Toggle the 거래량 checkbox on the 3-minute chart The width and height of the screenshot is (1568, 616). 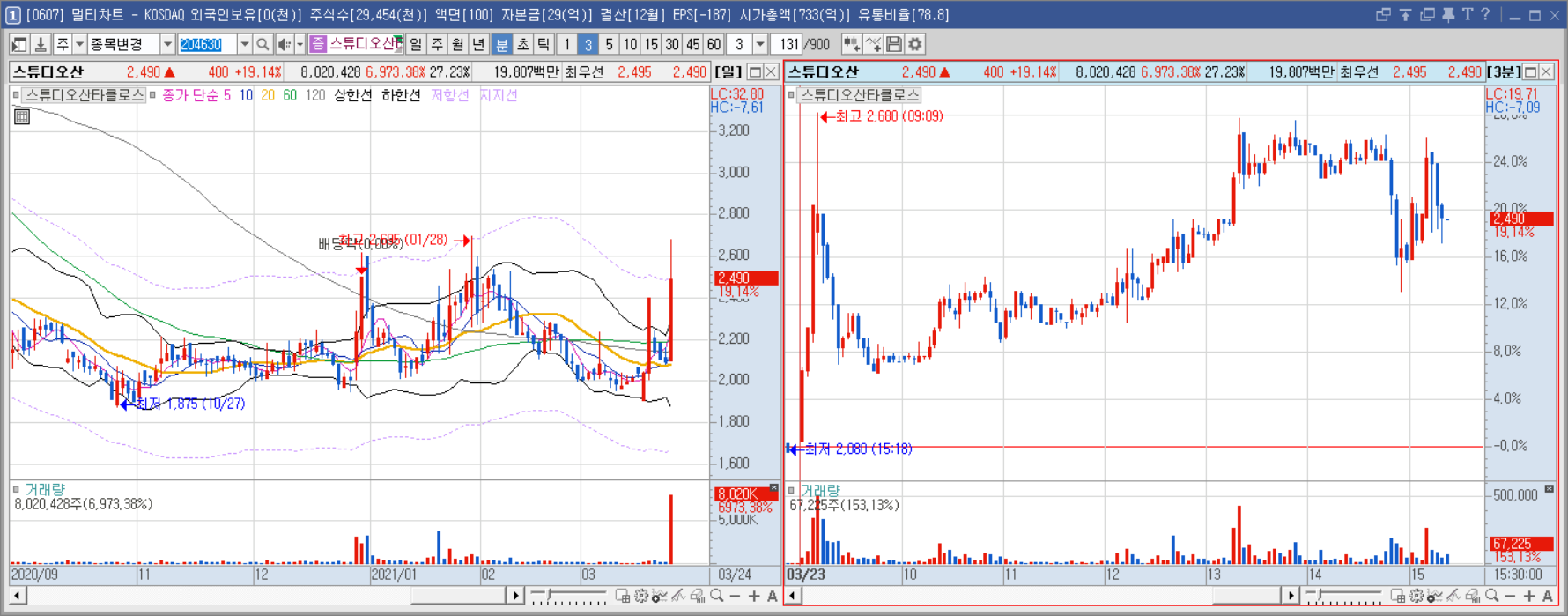tap(792, 490)
